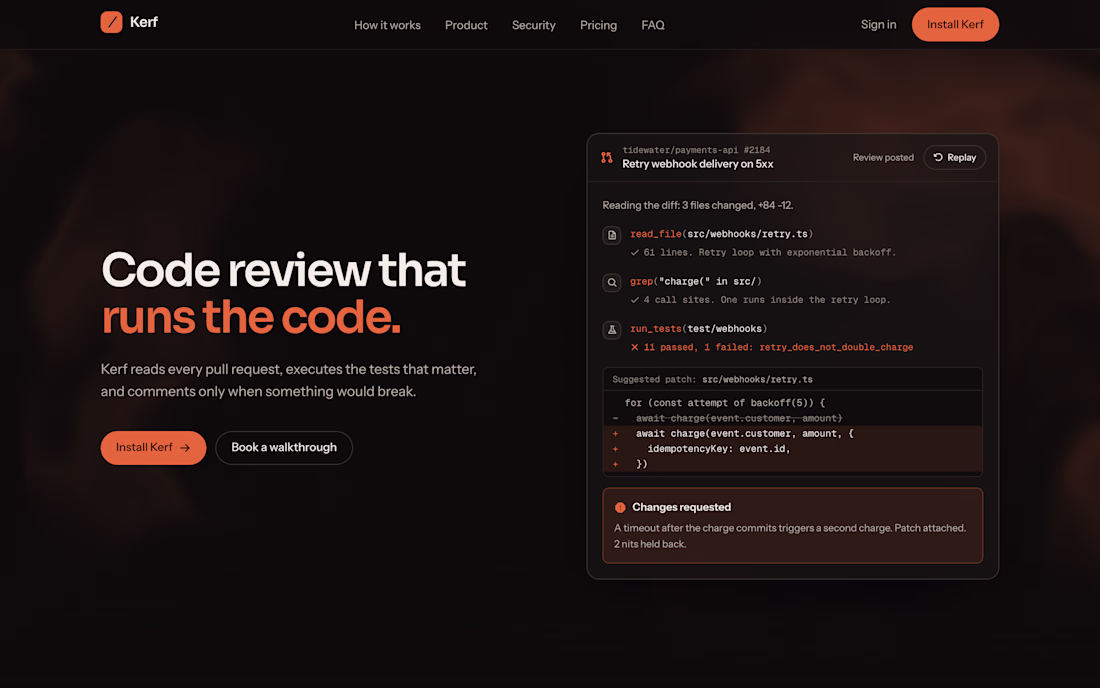Viewport: 1100px width, 688px height.
Task: Click Book a walkthrough button
Action: pyautogui.click(x=284, y=447)
